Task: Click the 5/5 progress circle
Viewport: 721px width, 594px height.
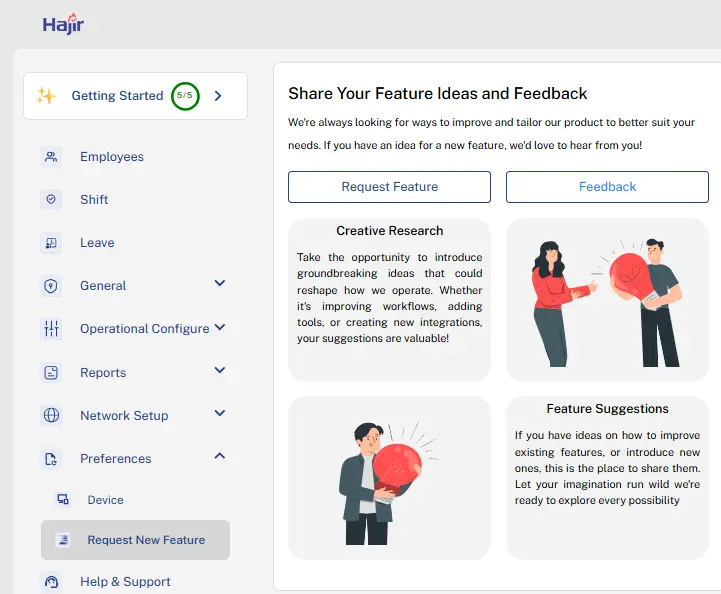Action: pyautogui.click(x=184, y=96)
